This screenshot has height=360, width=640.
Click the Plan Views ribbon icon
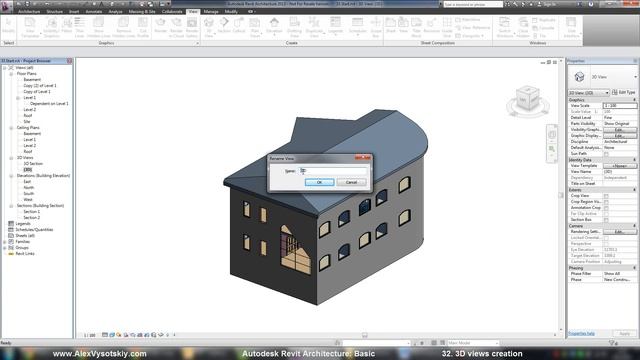(255, 28)
